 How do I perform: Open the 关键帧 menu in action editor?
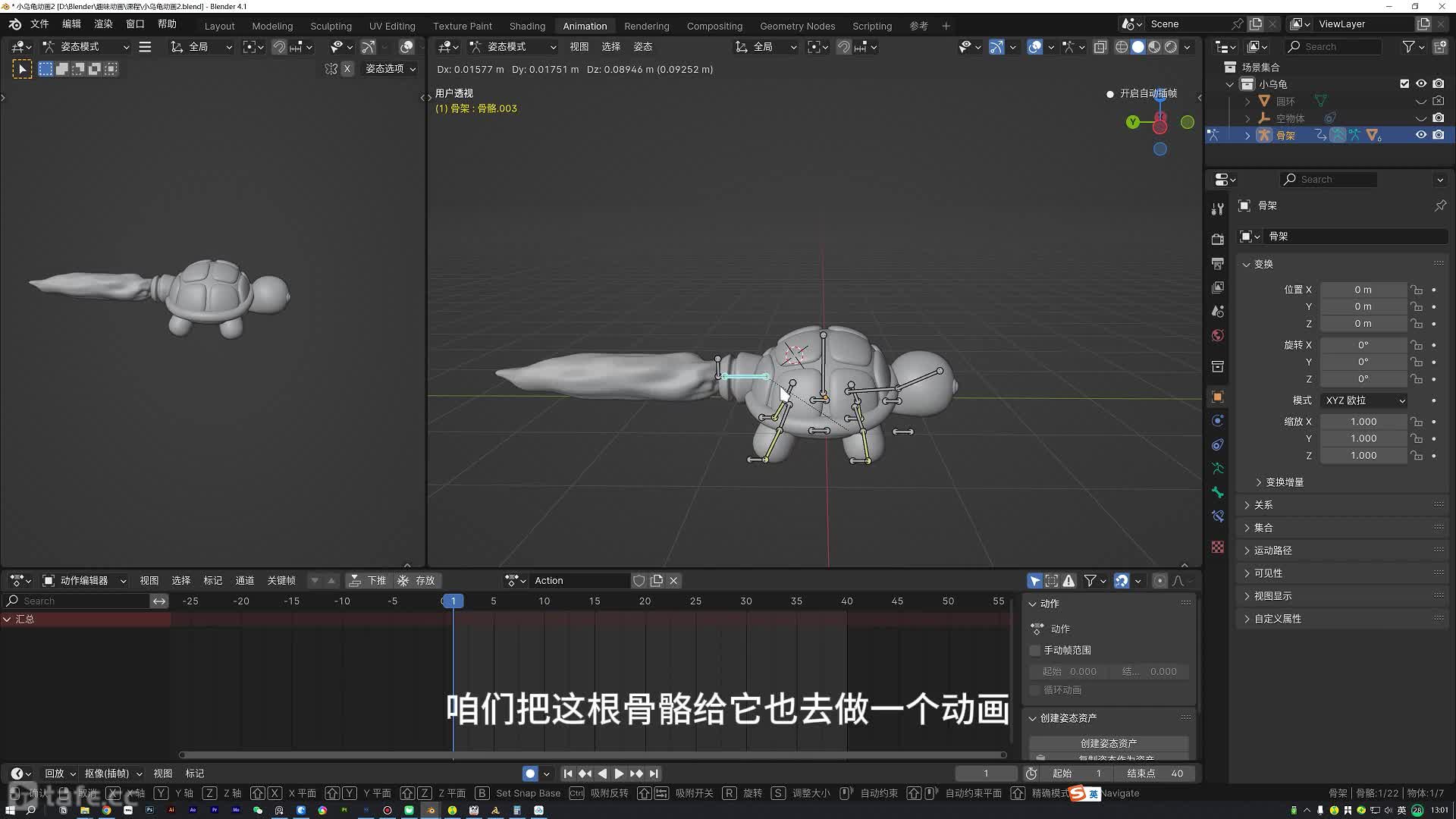click(281, 581)
